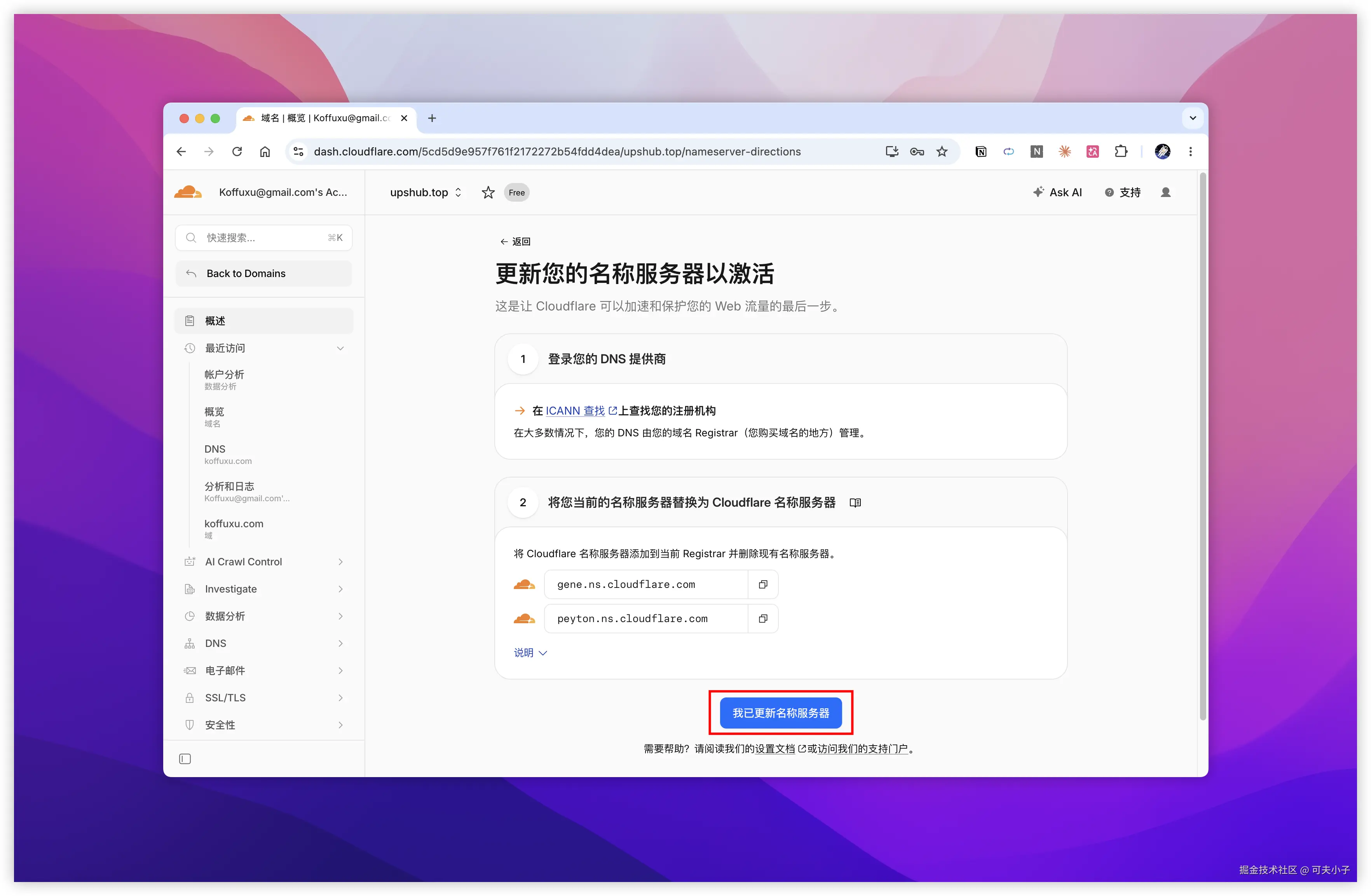Expand the tab search dropdown
The width and height of the screenshot is (1371, 896).
pos(1193,118)
